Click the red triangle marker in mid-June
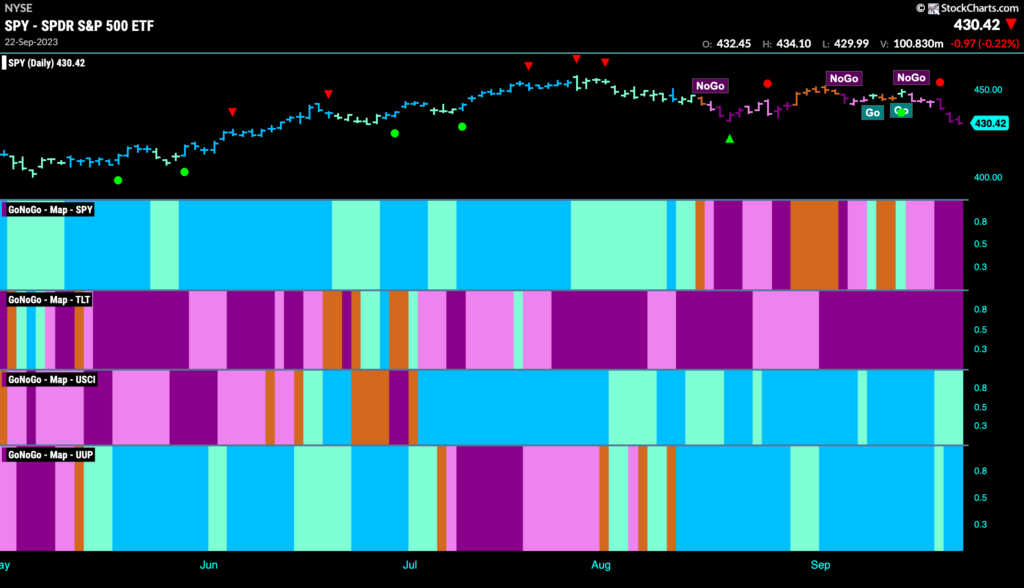Screen dimensions: 1024x588 tap(328, 94)
